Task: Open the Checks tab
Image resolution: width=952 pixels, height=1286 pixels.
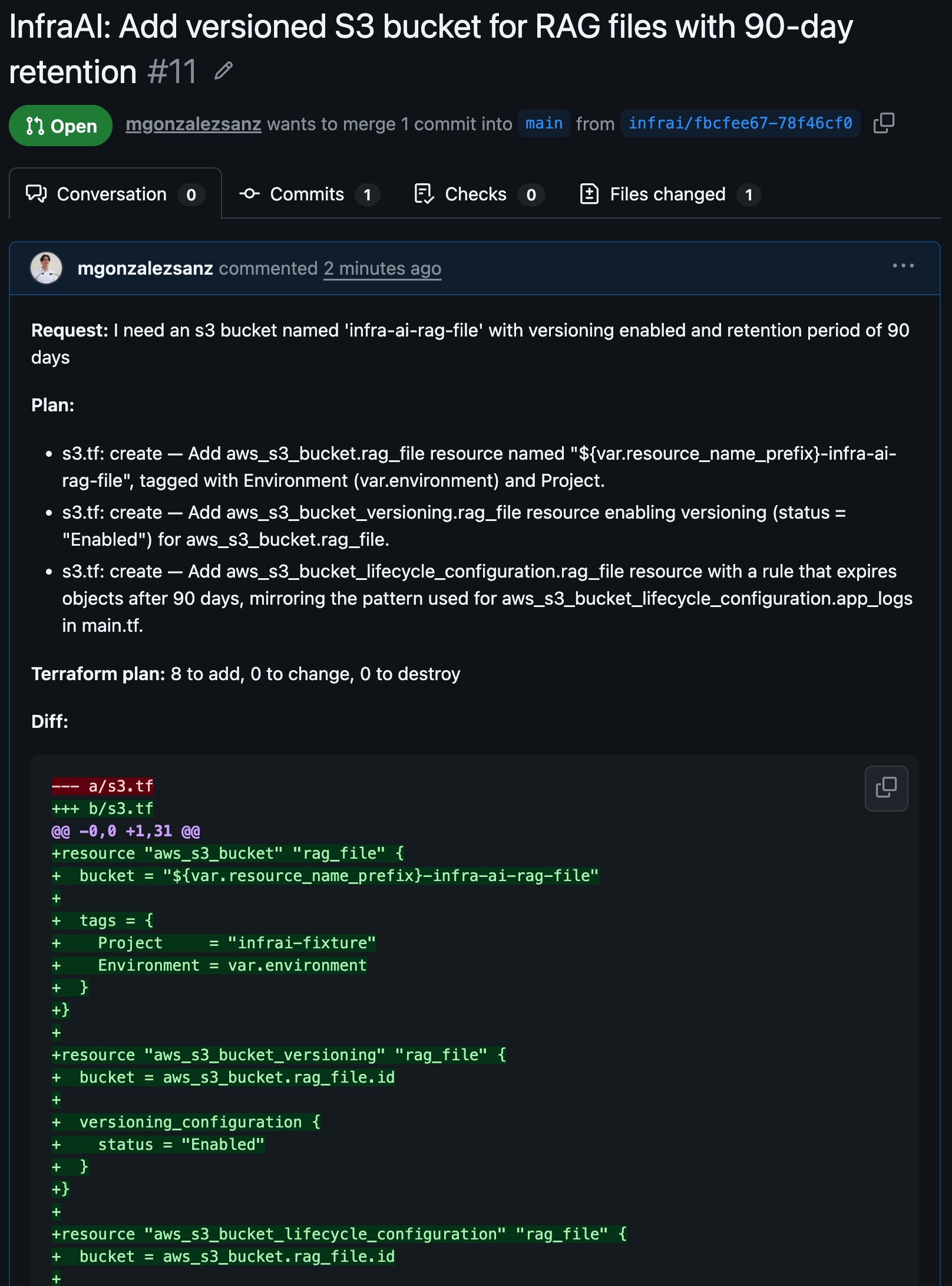Action: click(x=479, y=194)
